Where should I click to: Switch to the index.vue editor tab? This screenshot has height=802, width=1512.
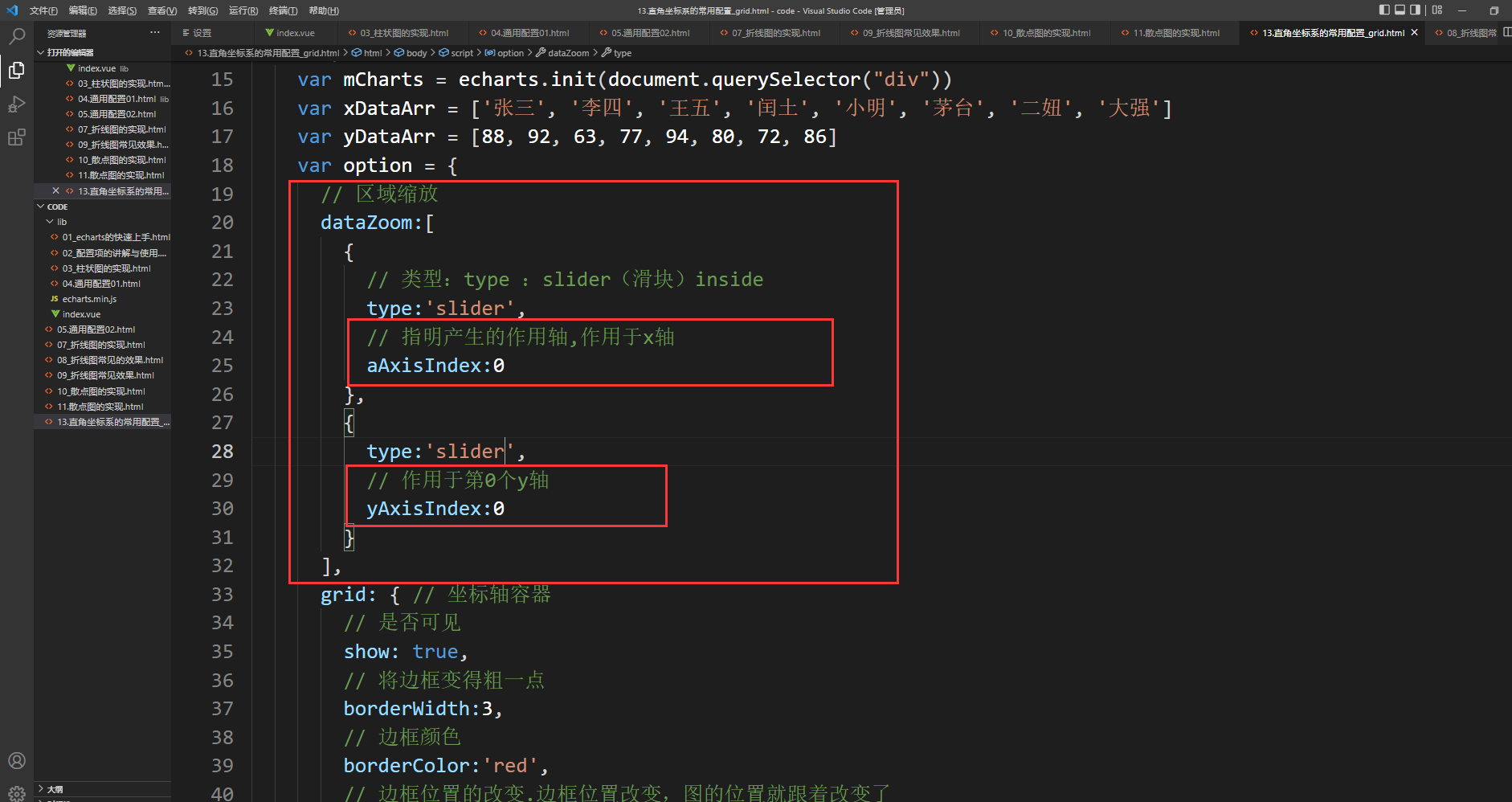(x=296, y=33)
